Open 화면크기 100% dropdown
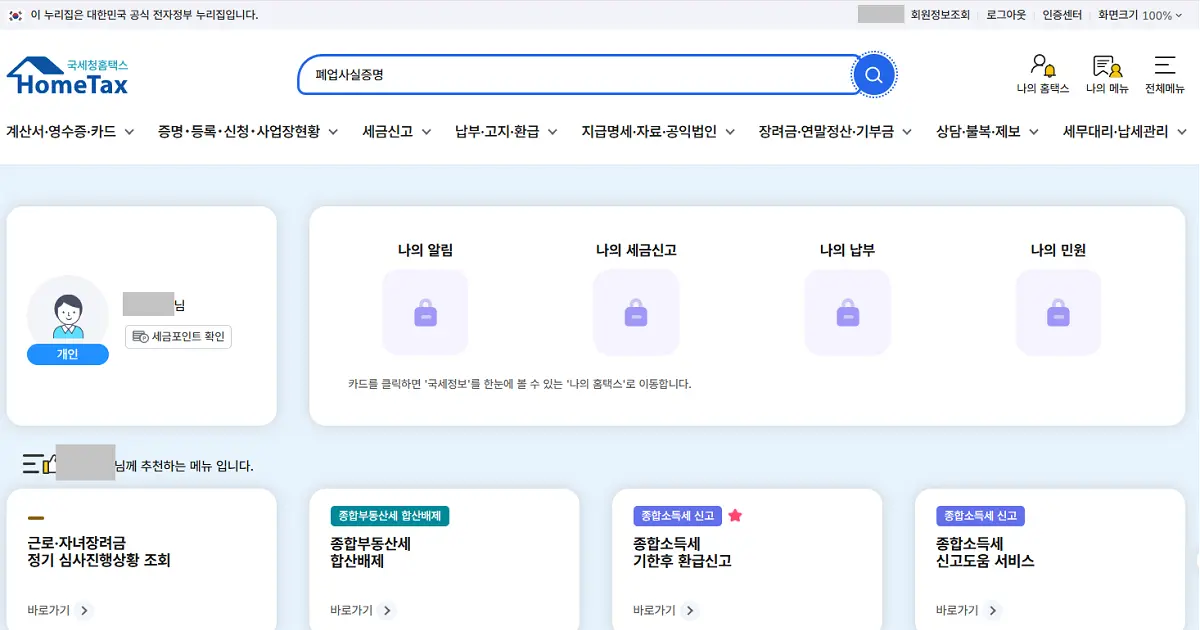1200x630 pixels. click(1142, 15)
